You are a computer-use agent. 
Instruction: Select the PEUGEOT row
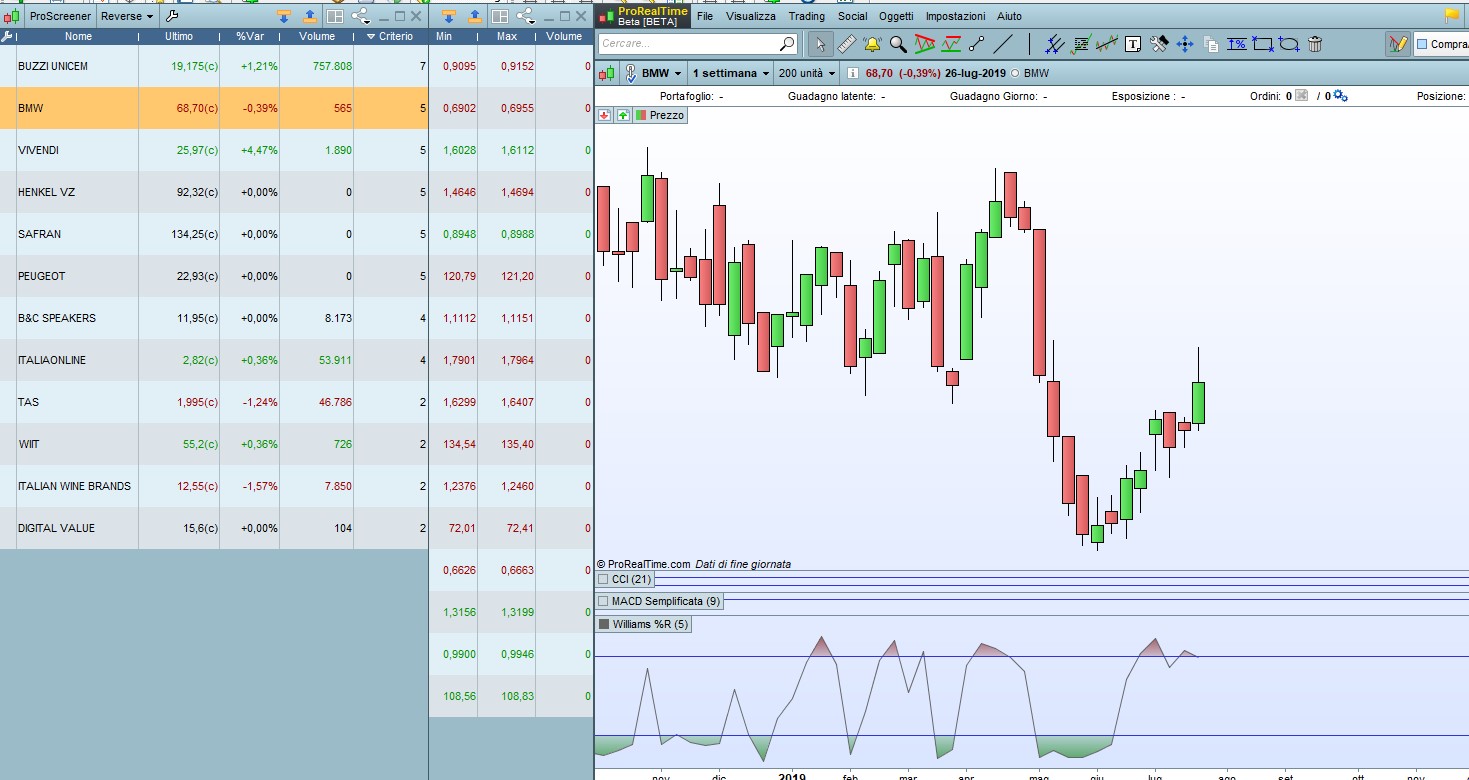click(x=213, y=276)
